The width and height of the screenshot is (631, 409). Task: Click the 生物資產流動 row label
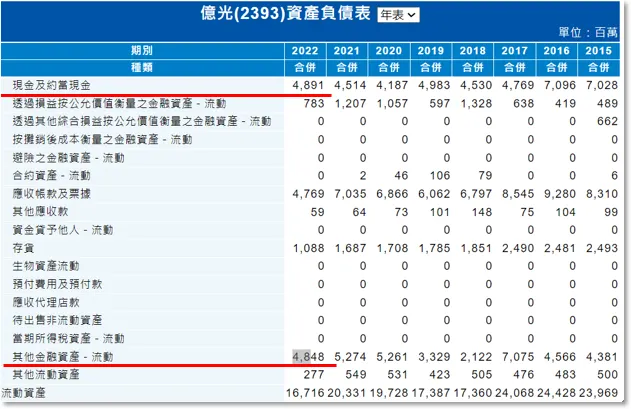[x=46, y=266]
